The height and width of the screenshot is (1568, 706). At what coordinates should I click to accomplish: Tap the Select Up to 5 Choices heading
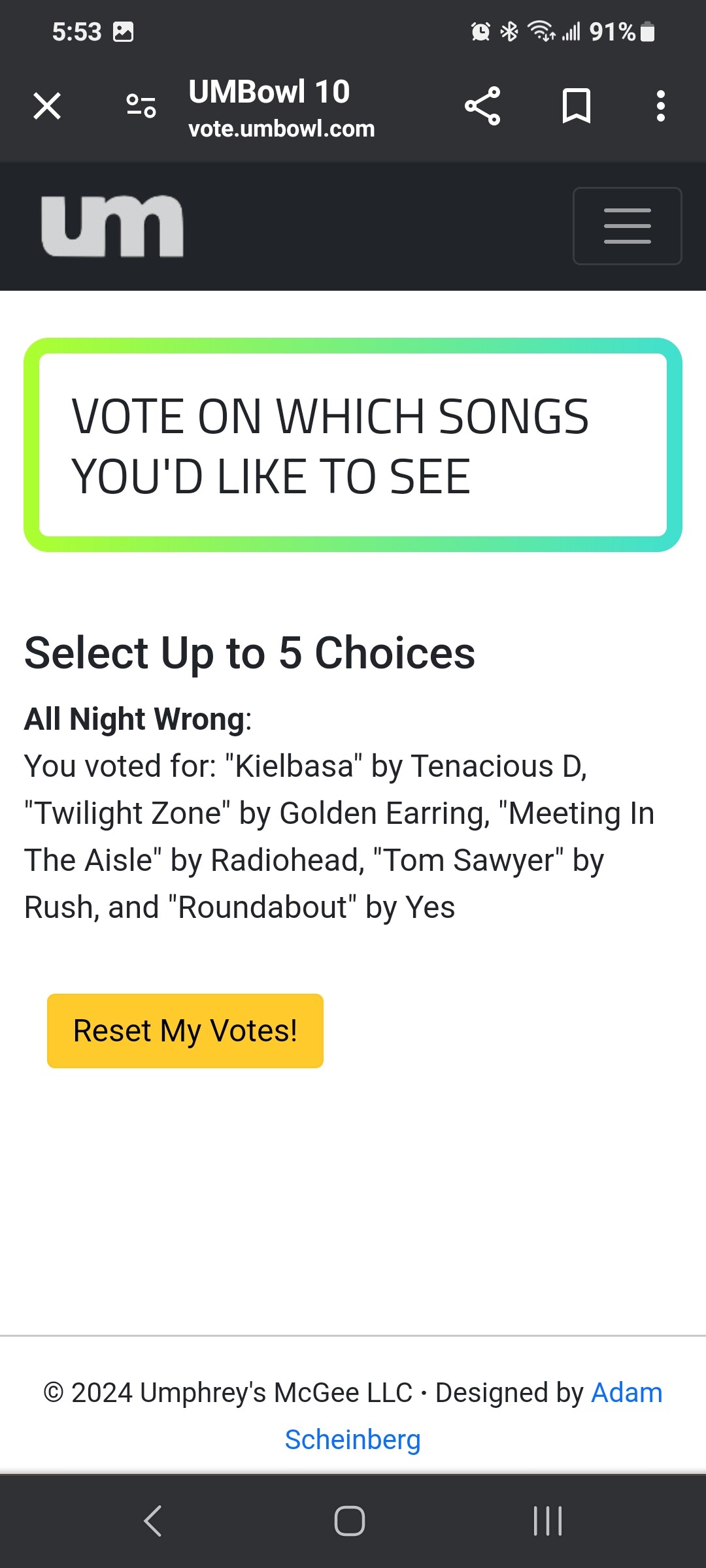(x=250, y=653)
